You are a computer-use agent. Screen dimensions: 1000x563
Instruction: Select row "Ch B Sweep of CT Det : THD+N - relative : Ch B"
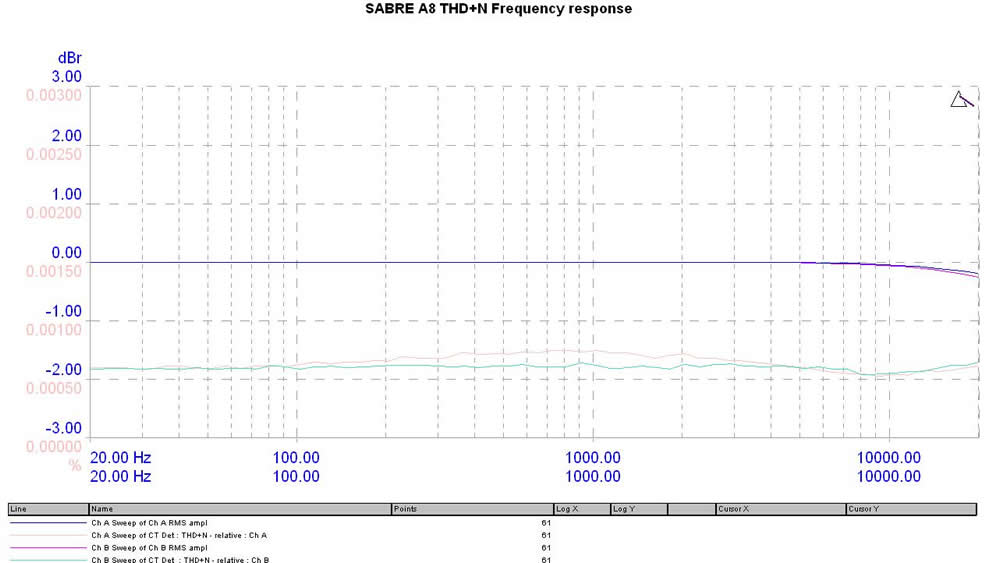point(492,559)
